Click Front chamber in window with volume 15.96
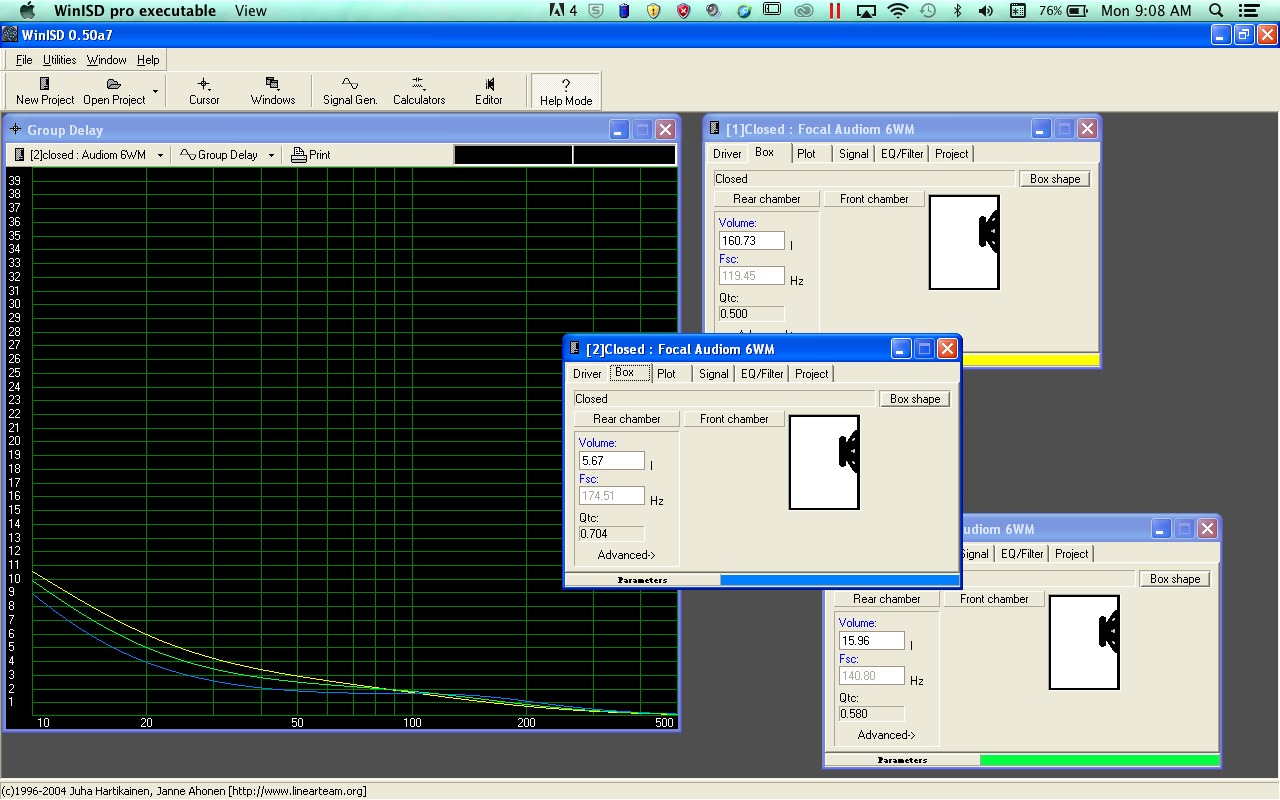Image resolution: width=1280 pixels, height=800 pixels. coord(995,599)
